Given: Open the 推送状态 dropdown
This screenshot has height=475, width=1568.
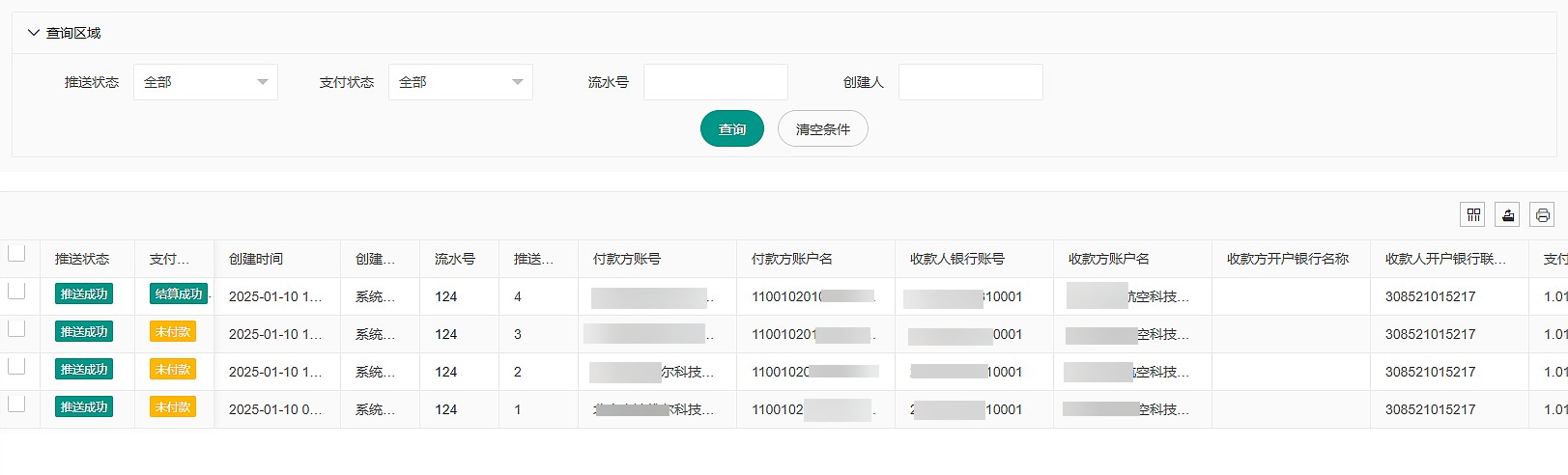Looking at the screenshot, I should click(x=205, y=82).
